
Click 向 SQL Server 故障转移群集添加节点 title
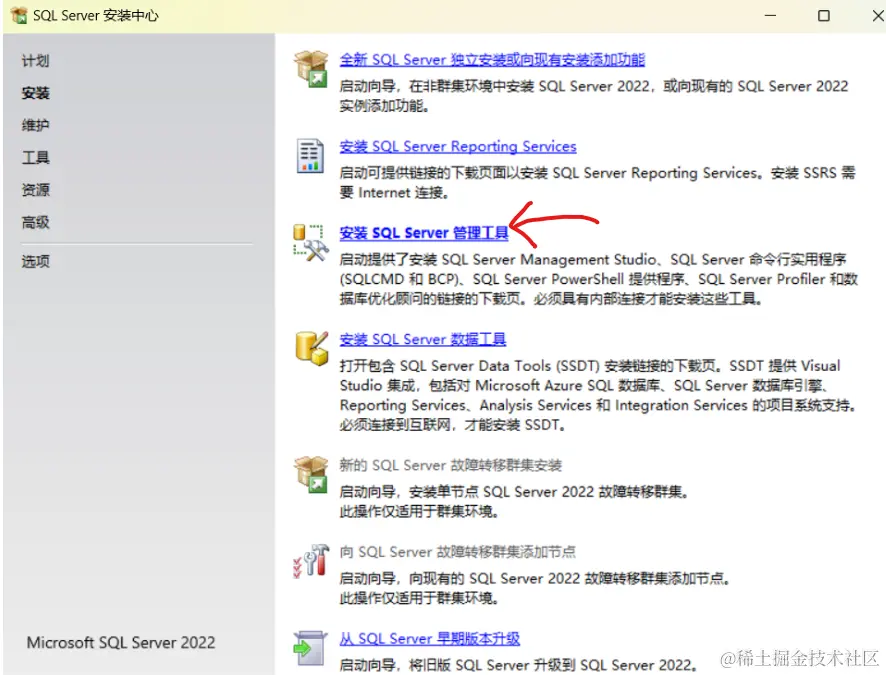457,551
